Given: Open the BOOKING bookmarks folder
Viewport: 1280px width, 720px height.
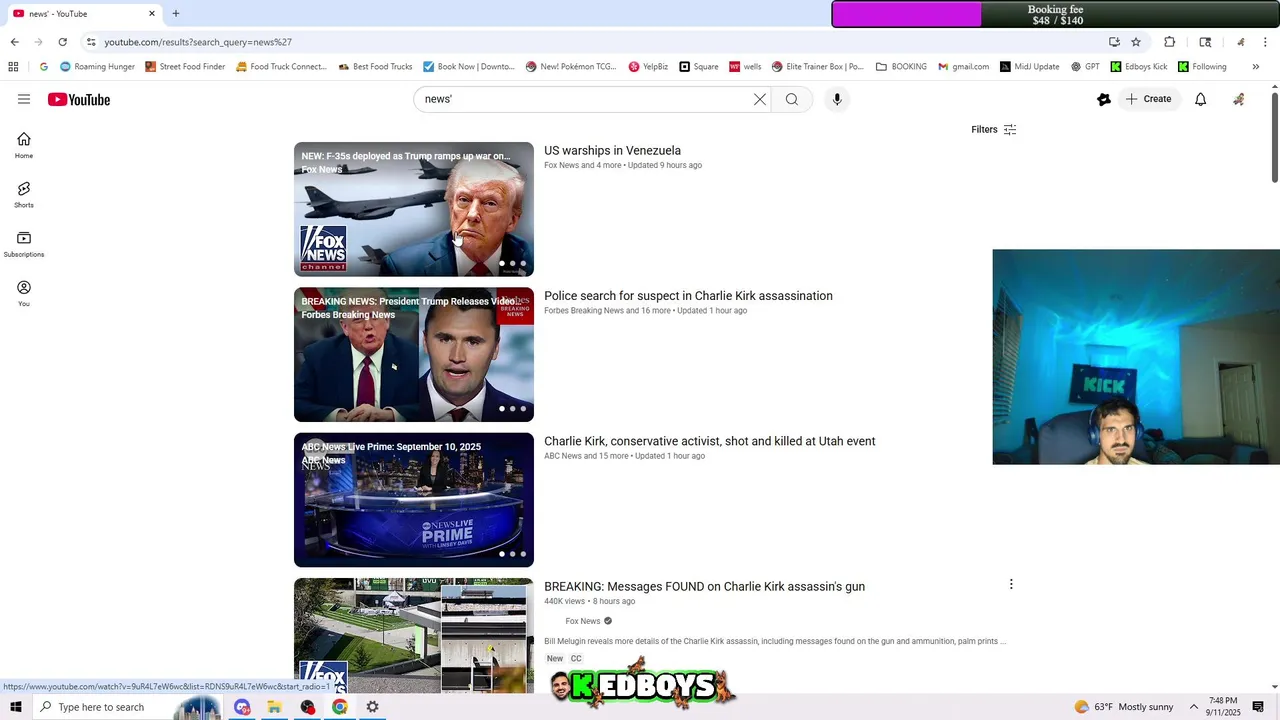Looking at the screenshot, I should (x=901, y=67).
